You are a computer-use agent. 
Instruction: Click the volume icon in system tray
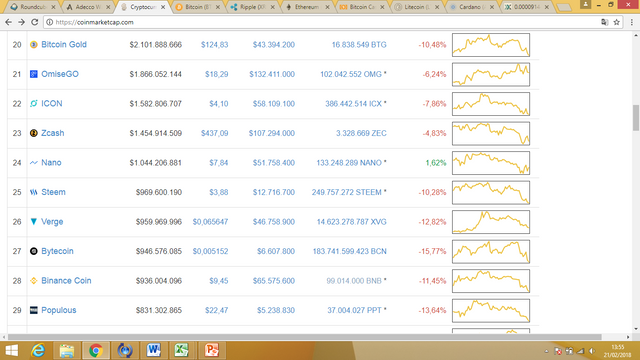click(x=592, y=351)
